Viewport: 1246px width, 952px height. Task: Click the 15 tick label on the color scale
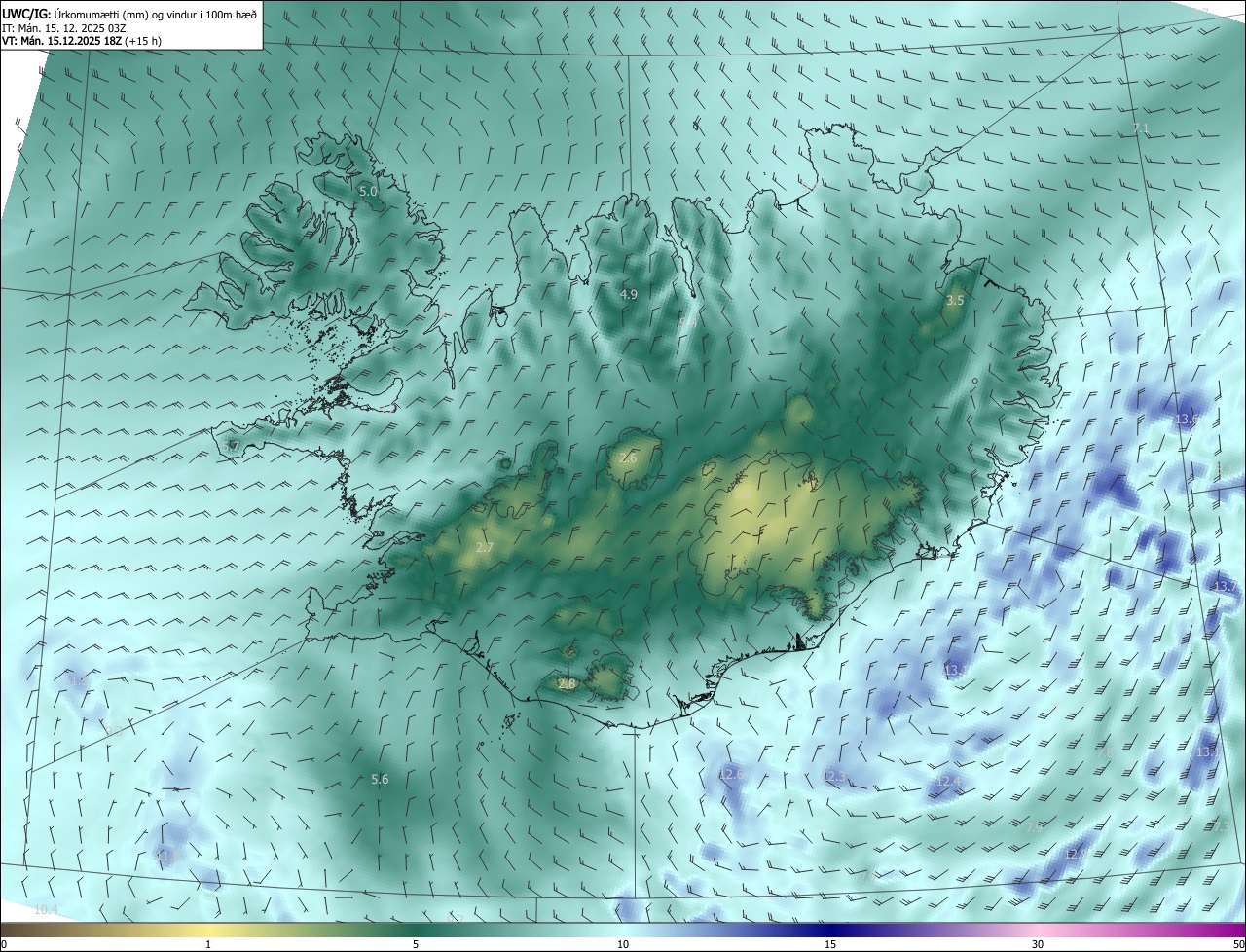pyautogui.click(x=830, y=944)
